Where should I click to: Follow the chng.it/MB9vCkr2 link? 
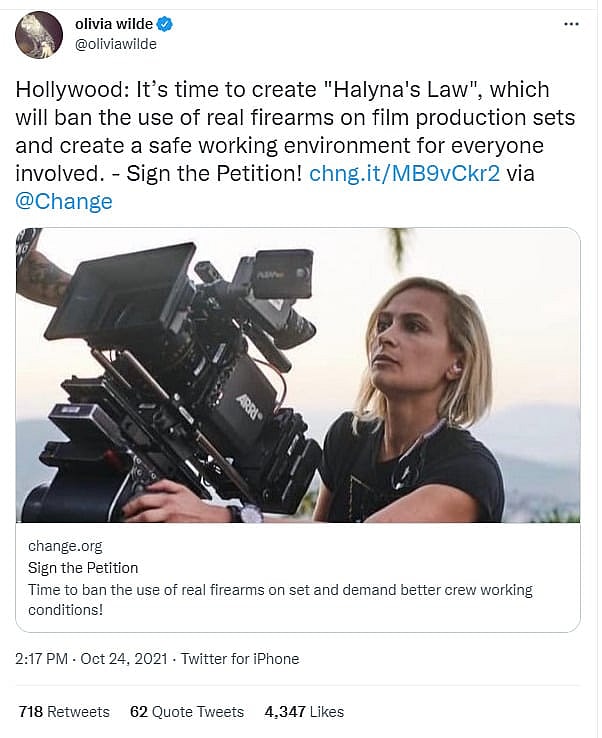[x=404, y=173]
